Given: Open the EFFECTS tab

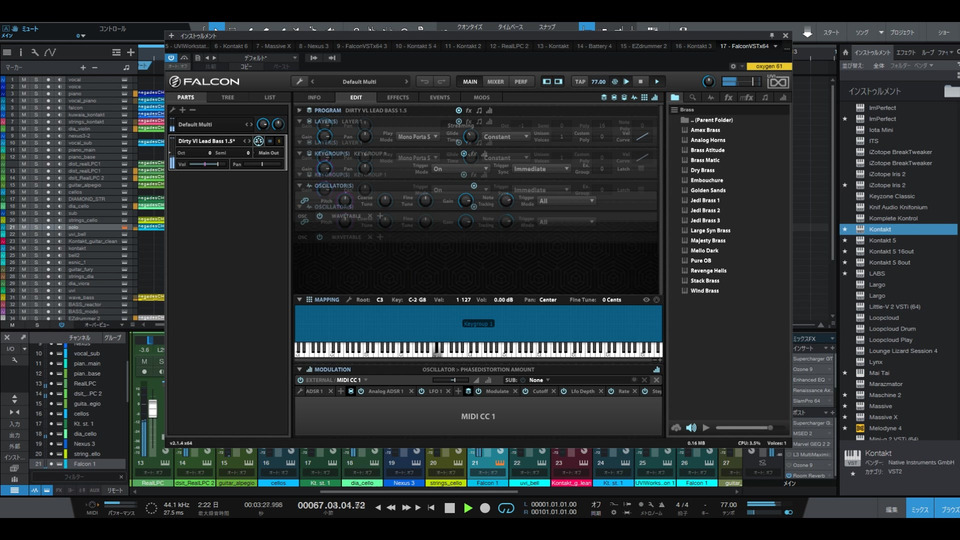Looking at the screenshot, I should (x=398, y=97).
